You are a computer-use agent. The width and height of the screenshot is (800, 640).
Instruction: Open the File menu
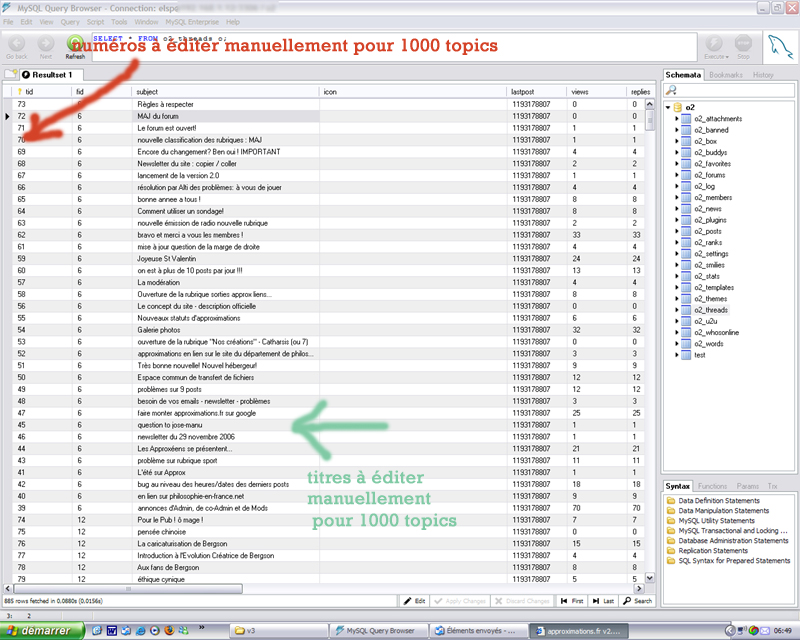8,22
